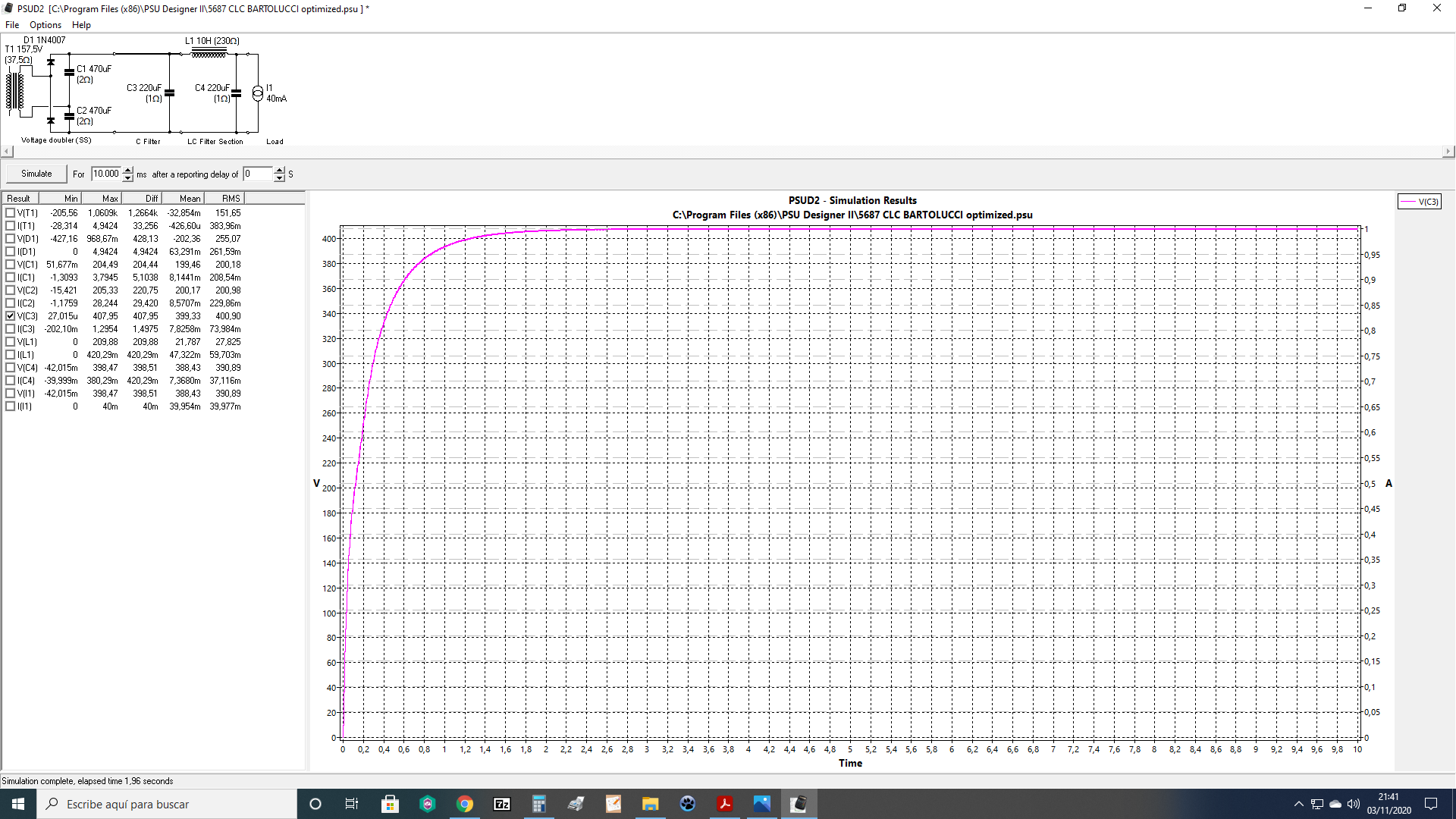Open File Explorer from taskbar
1456x819 pixels.
pos(651,804)
